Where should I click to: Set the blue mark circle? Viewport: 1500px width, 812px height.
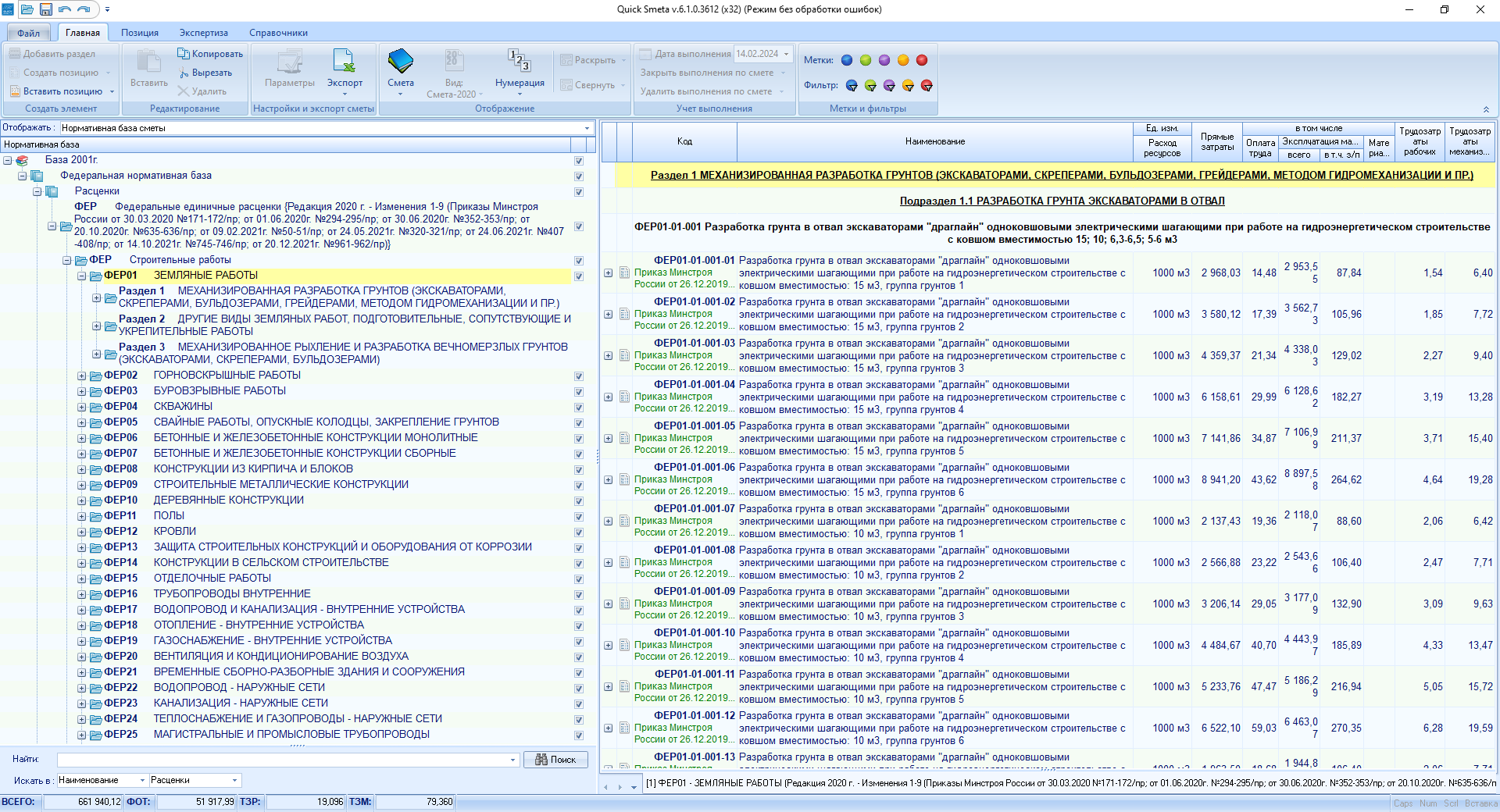(x=847, y=60)
